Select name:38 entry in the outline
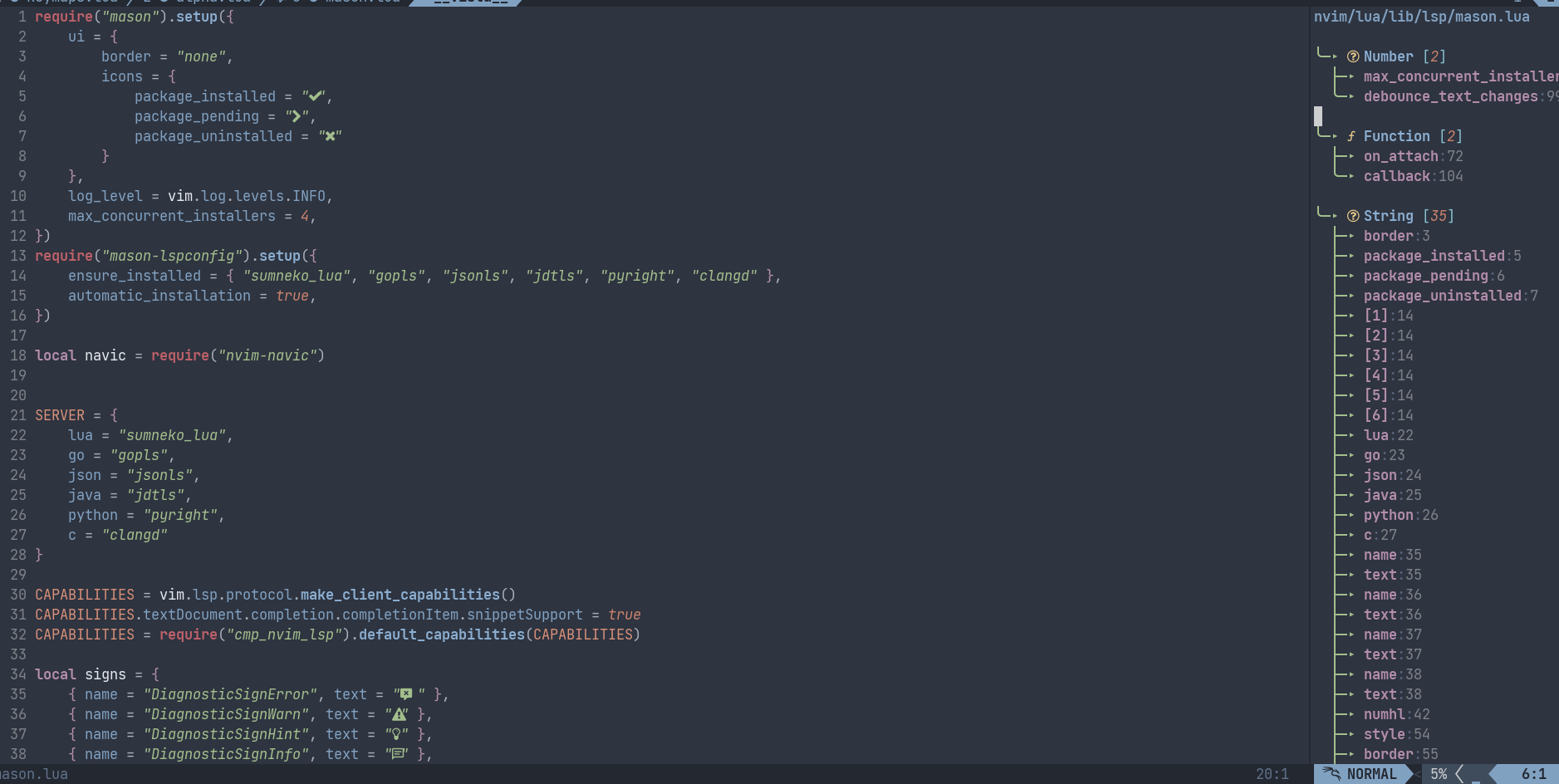Screen dimensions: 1559x784 coord(1392,674)
